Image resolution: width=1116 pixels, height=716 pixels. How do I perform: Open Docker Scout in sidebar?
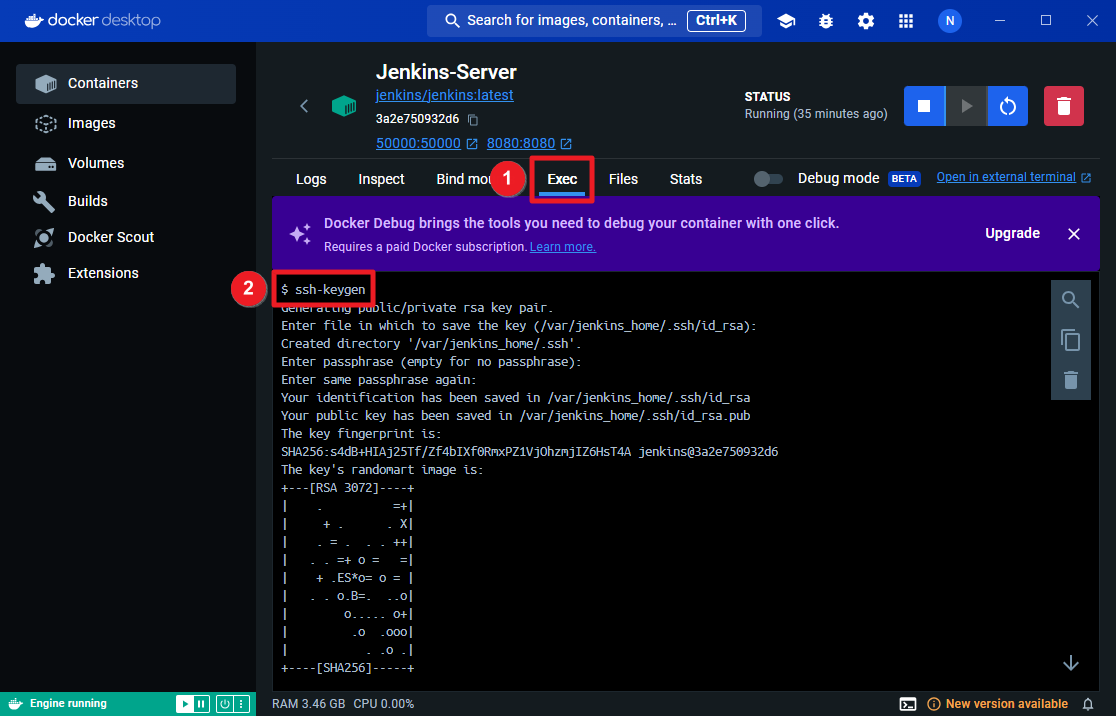click(126, 237)
